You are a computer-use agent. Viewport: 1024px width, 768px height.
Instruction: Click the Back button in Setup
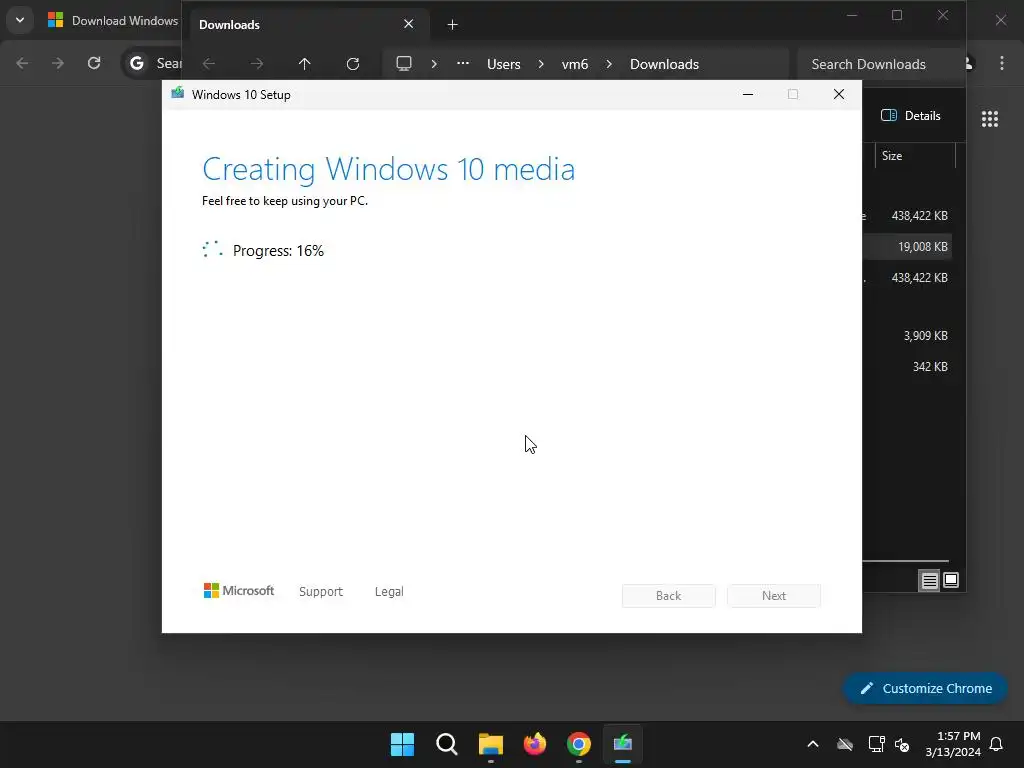click(668, 596)
